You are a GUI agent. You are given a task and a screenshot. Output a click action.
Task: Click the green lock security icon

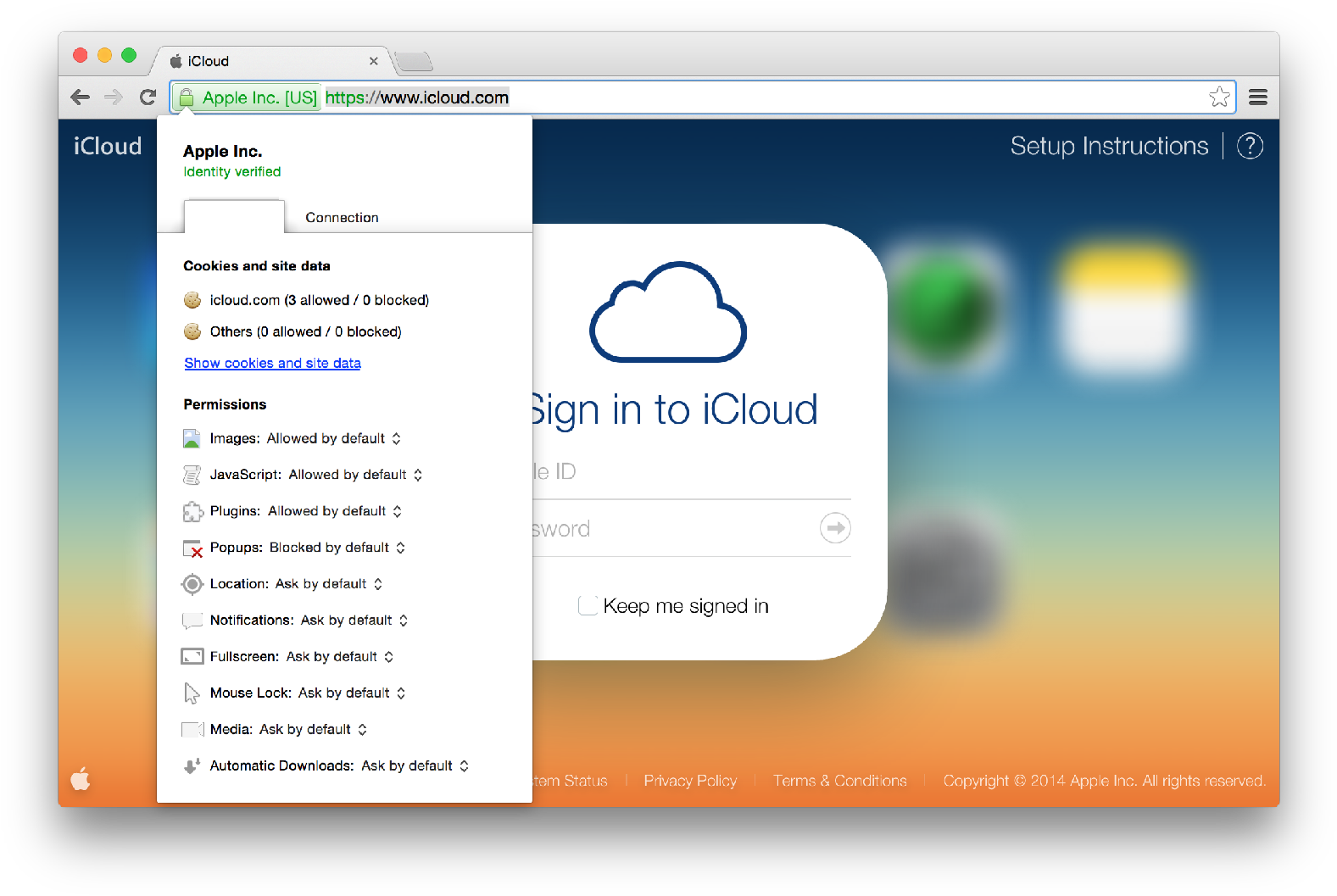click(187, 97)
